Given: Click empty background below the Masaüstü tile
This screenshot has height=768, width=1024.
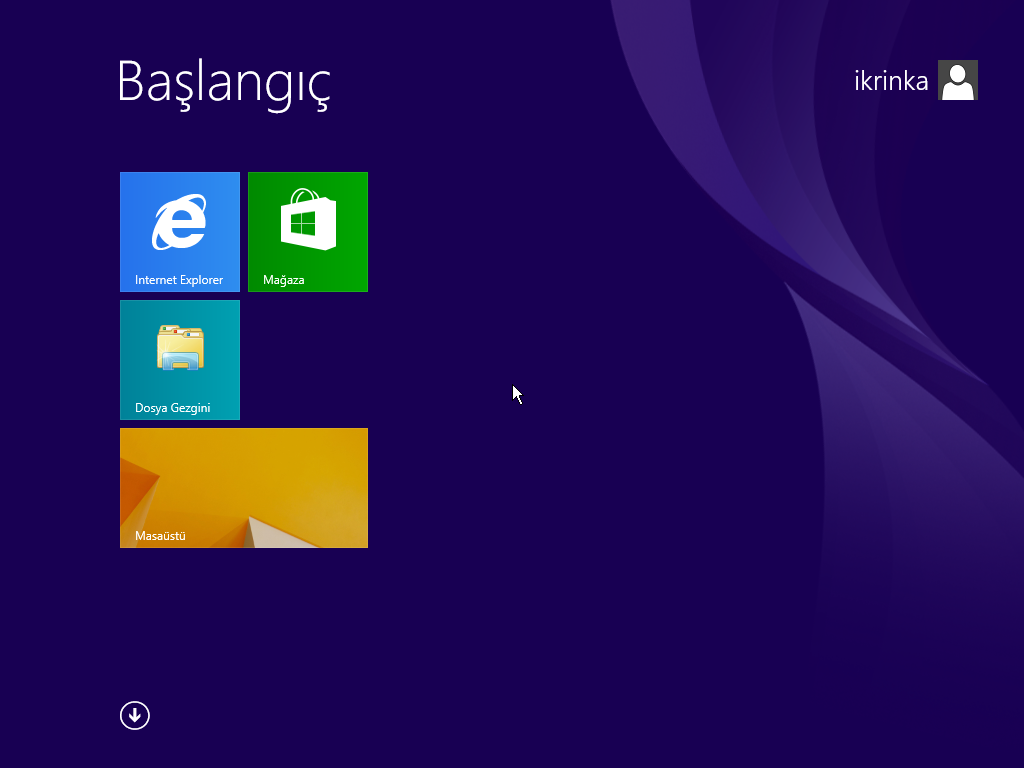Looking at the screenshot, I should click(x=244, y=620).
